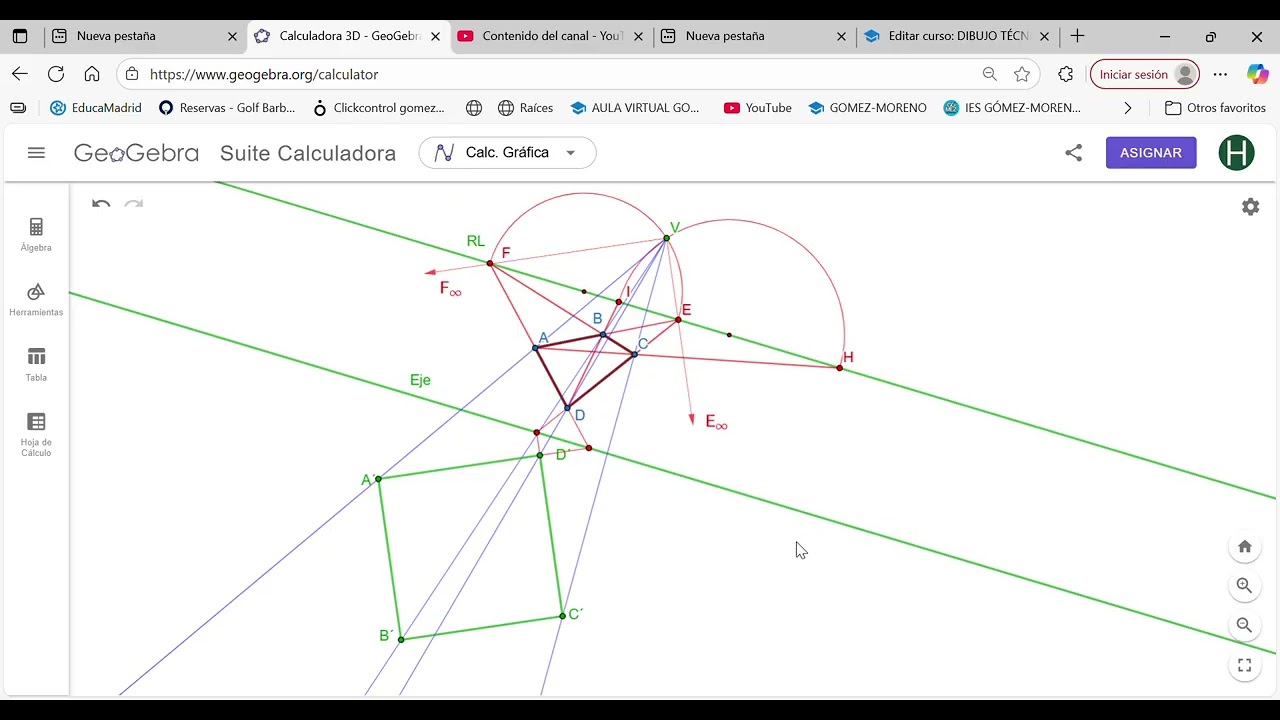Image resolution: width=1280 pixels, height=720 pixels.
Task: Select point V in the construction
Action: [x=666, y=238]
